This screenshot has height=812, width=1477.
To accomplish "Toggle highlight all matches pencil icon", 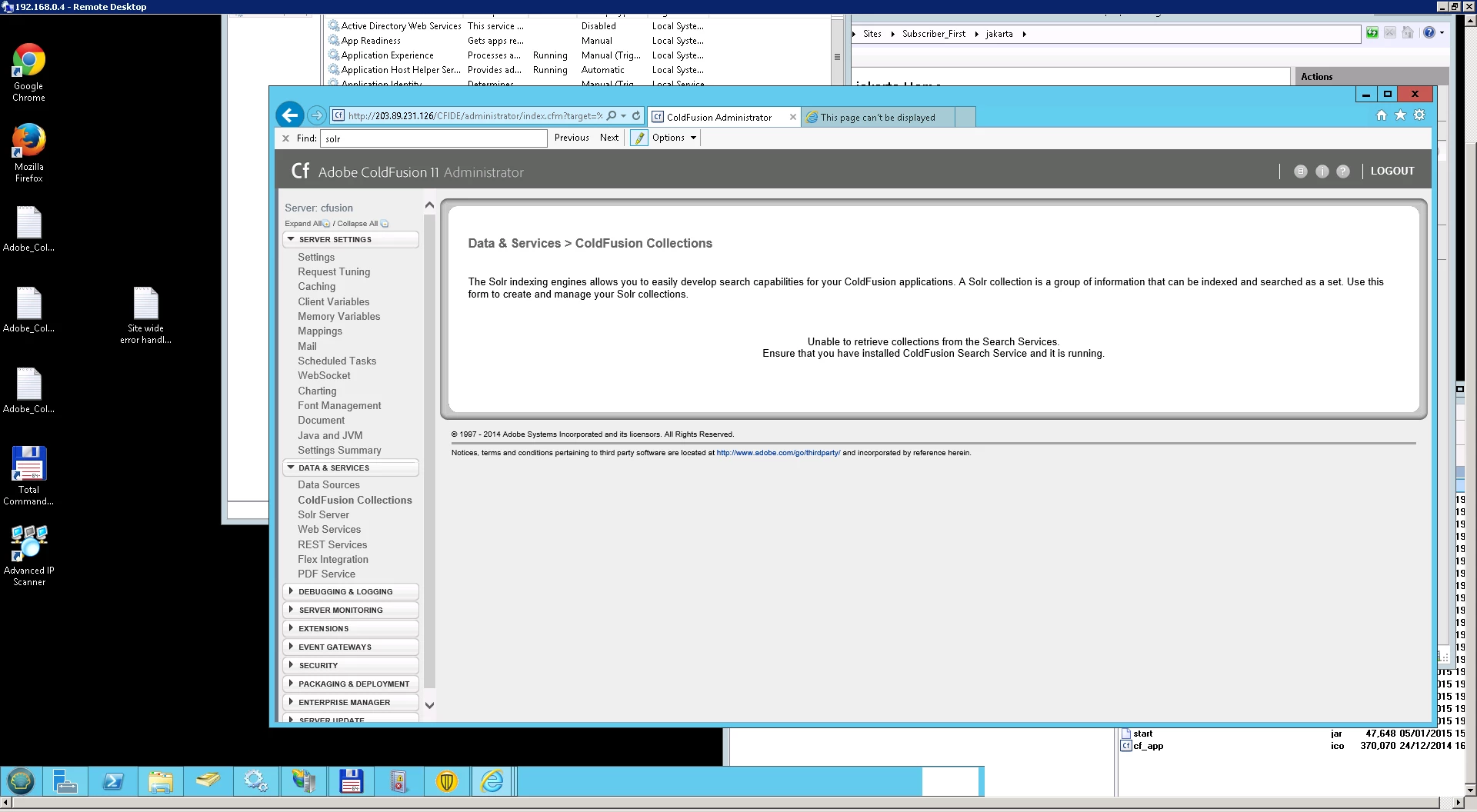I will coord(639,138).
